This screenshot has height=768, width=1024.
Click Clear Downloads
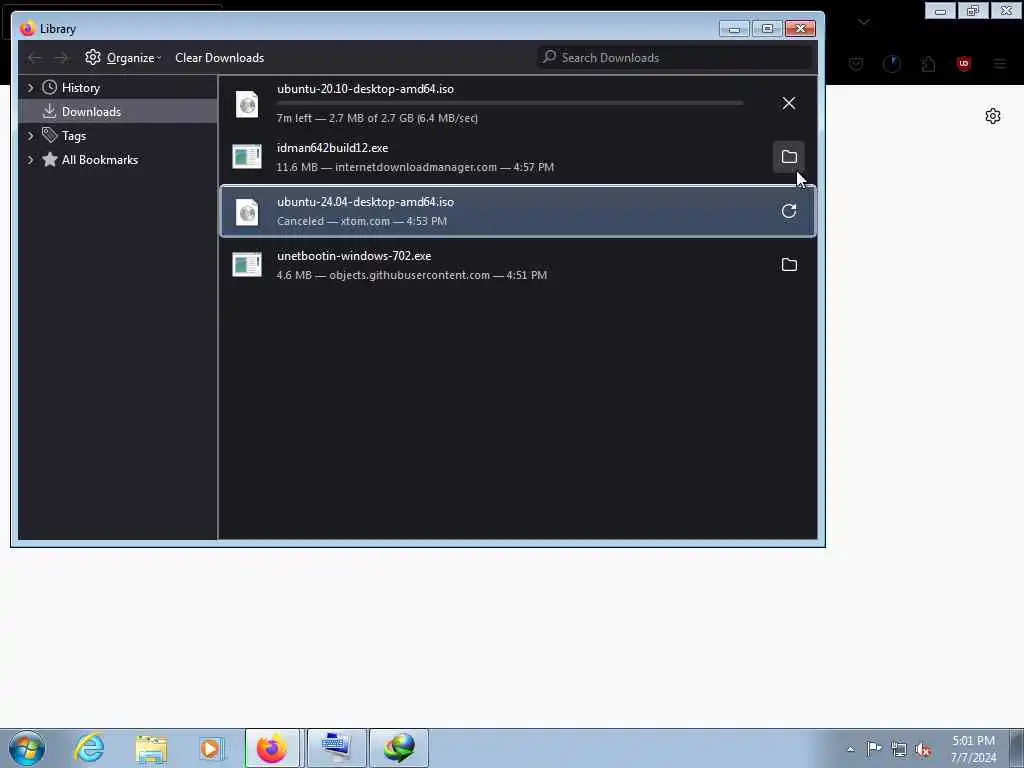[219, 58]
